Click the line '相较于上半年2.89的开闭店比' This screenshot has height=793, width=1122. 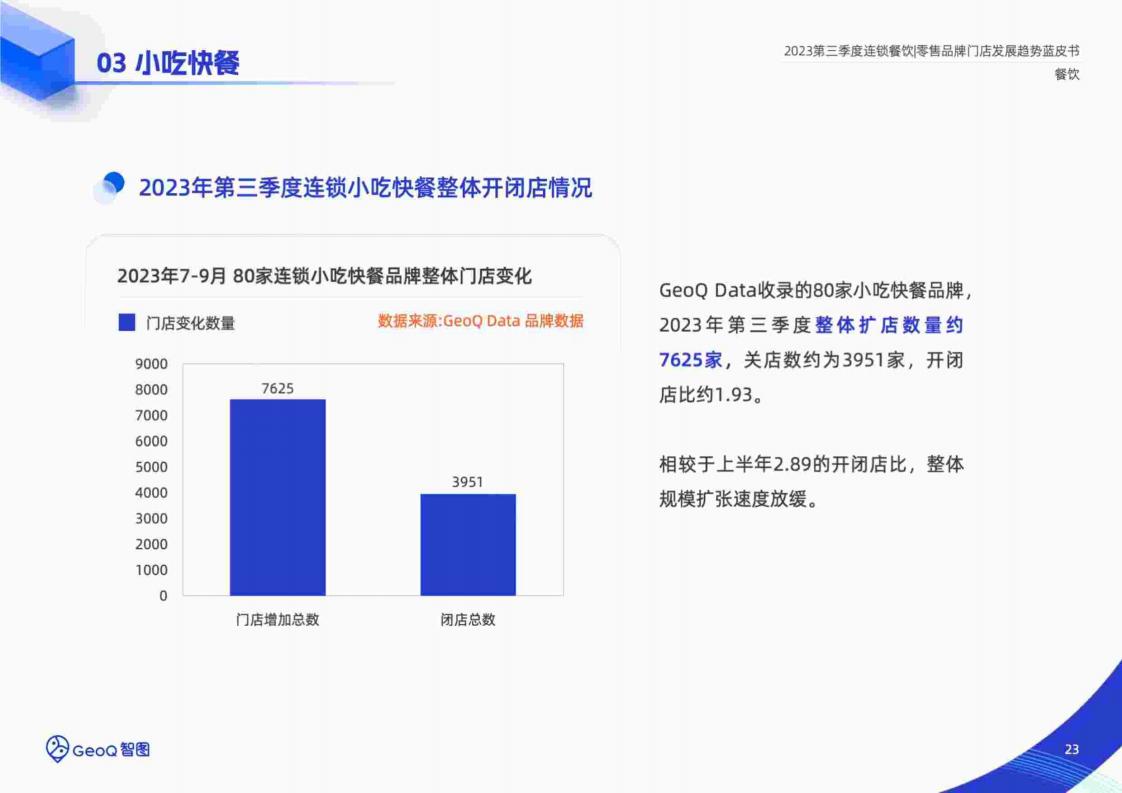[x=783, y=464]
